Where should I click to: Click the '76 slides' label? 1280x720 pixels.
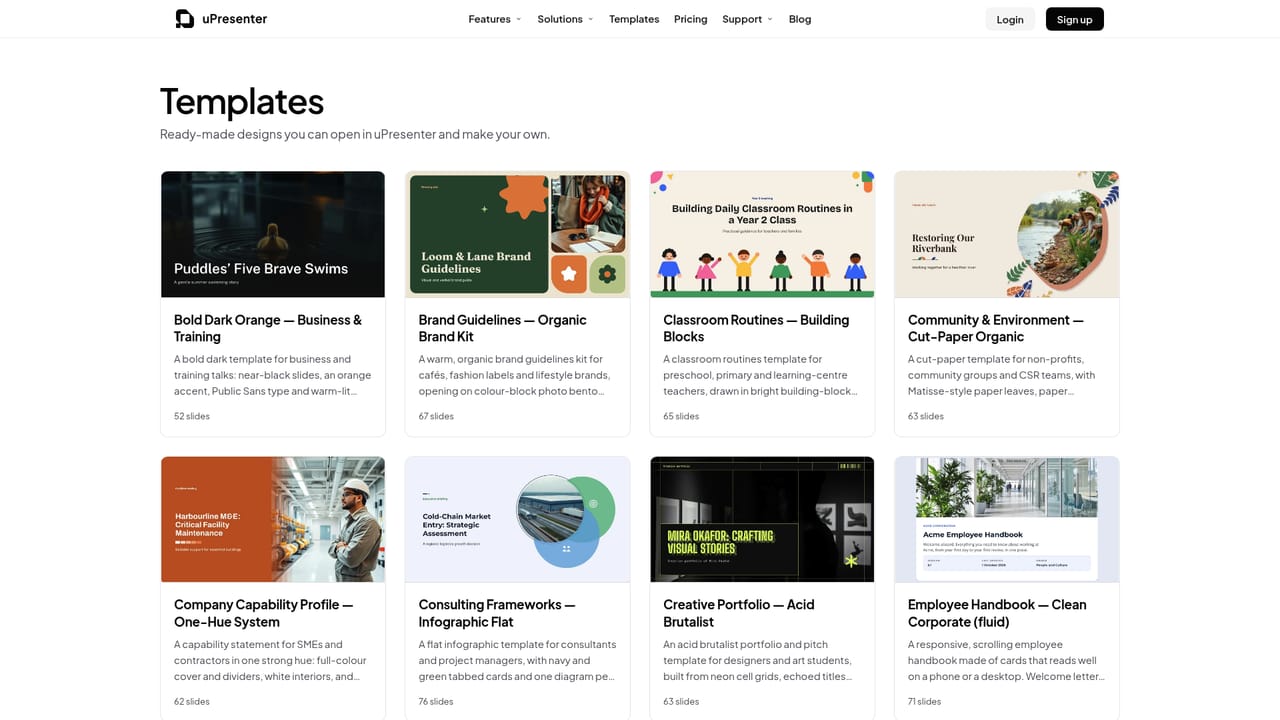coord(436,701)
